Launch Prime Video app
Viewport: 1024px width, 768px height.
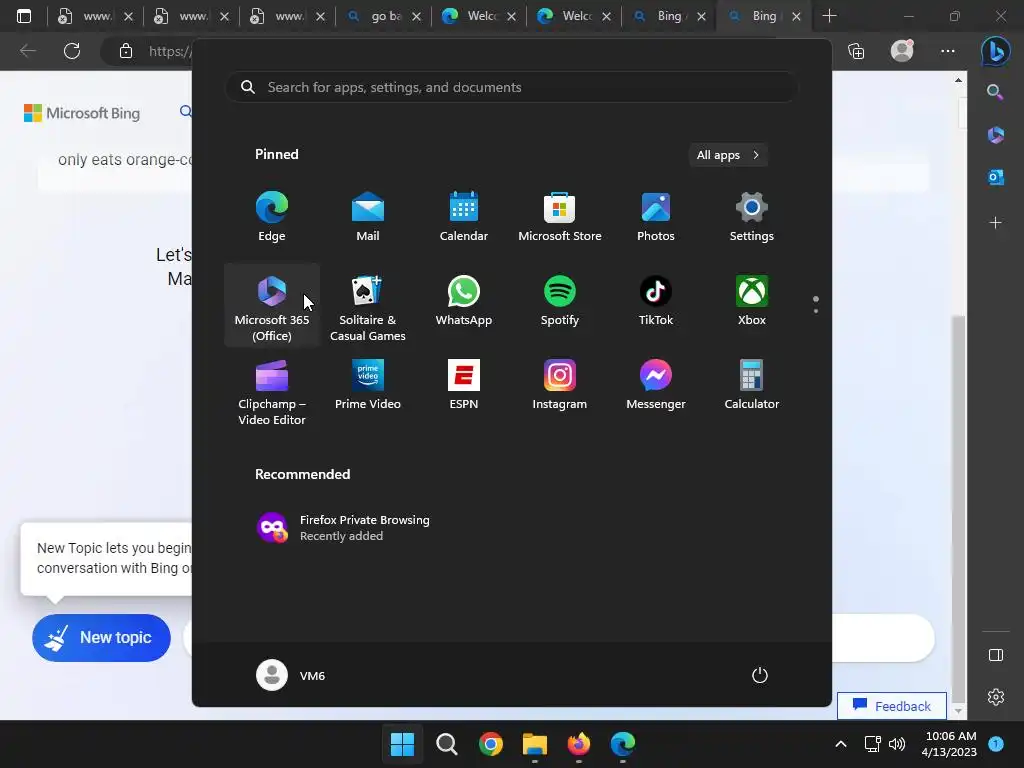click(x=368, y=385)
